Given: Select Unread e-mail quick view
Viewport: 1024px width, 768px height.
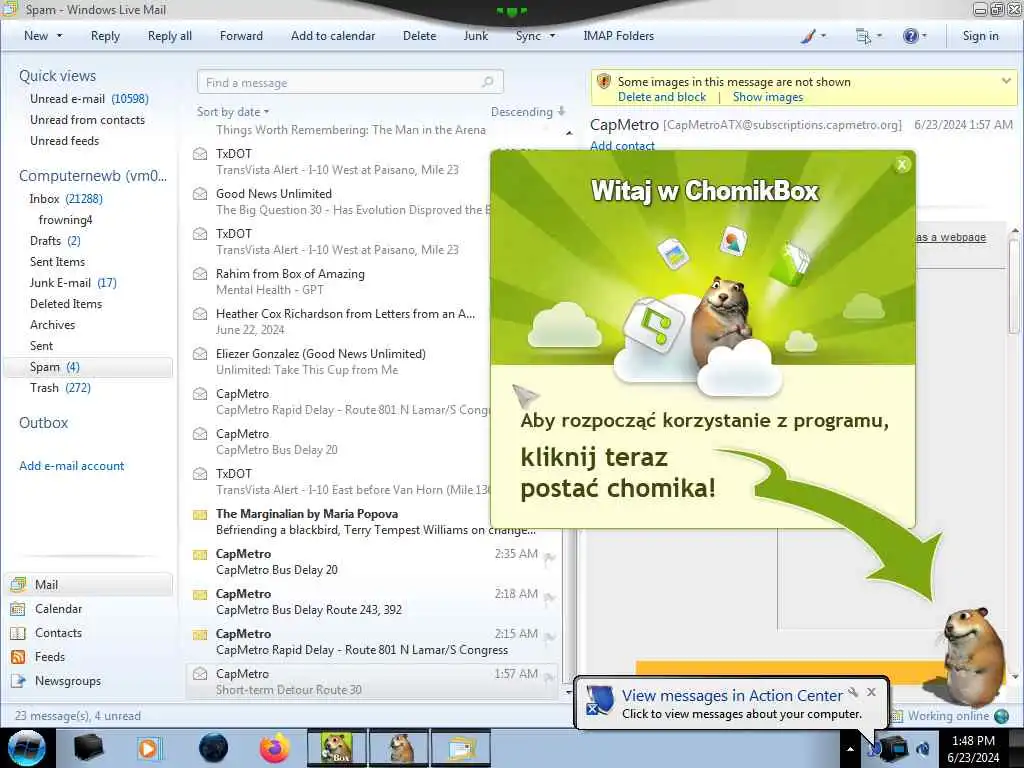Looking at the screenshot, I should click(x=89, y=99).
